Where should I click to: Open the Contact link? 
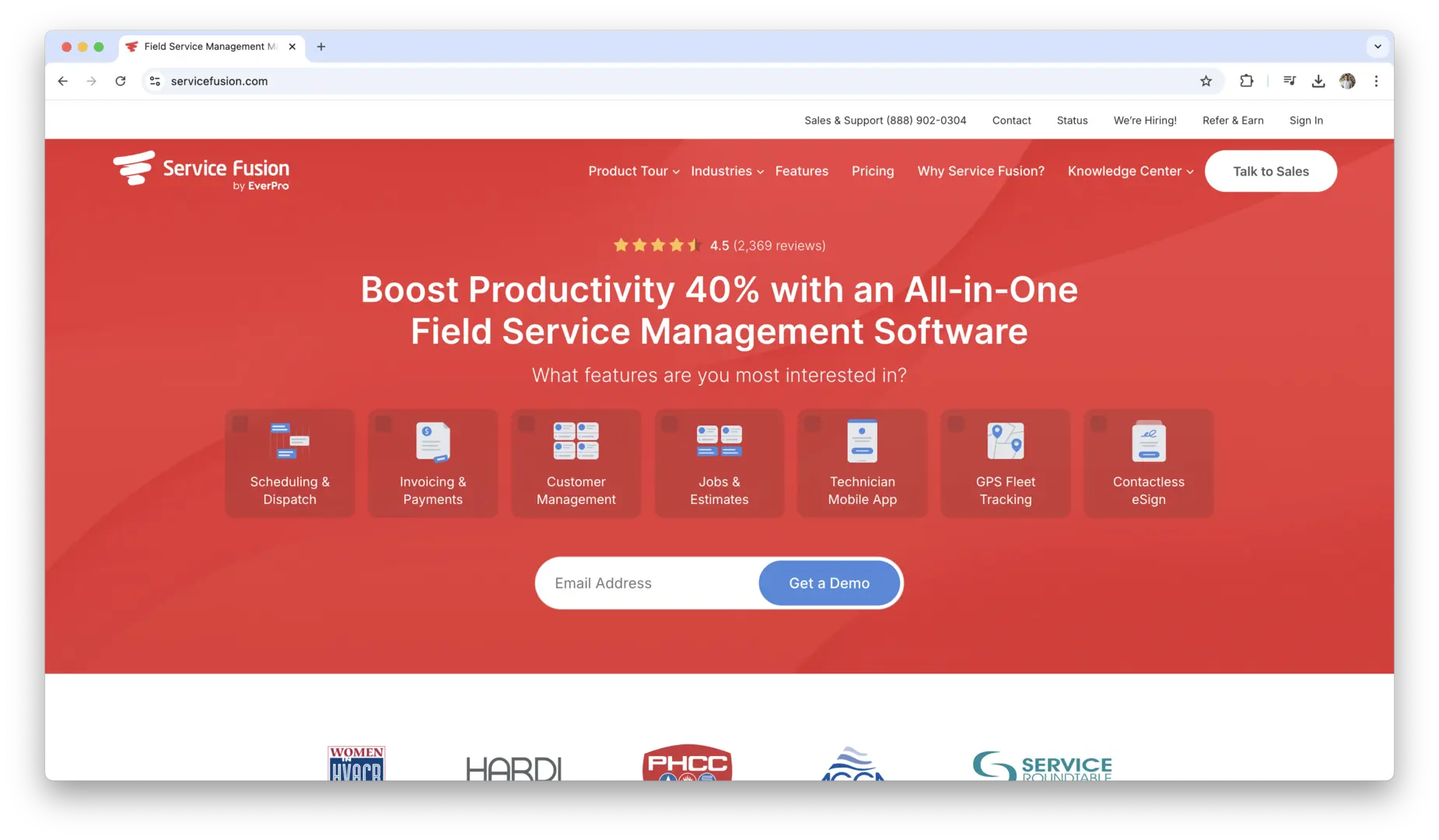pos(1011,121)
